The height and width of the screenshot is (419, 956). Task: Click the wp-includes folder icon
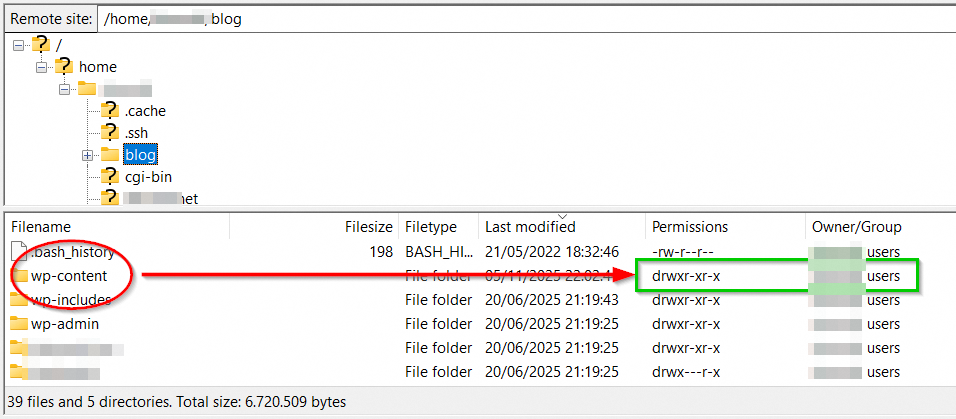19,299
